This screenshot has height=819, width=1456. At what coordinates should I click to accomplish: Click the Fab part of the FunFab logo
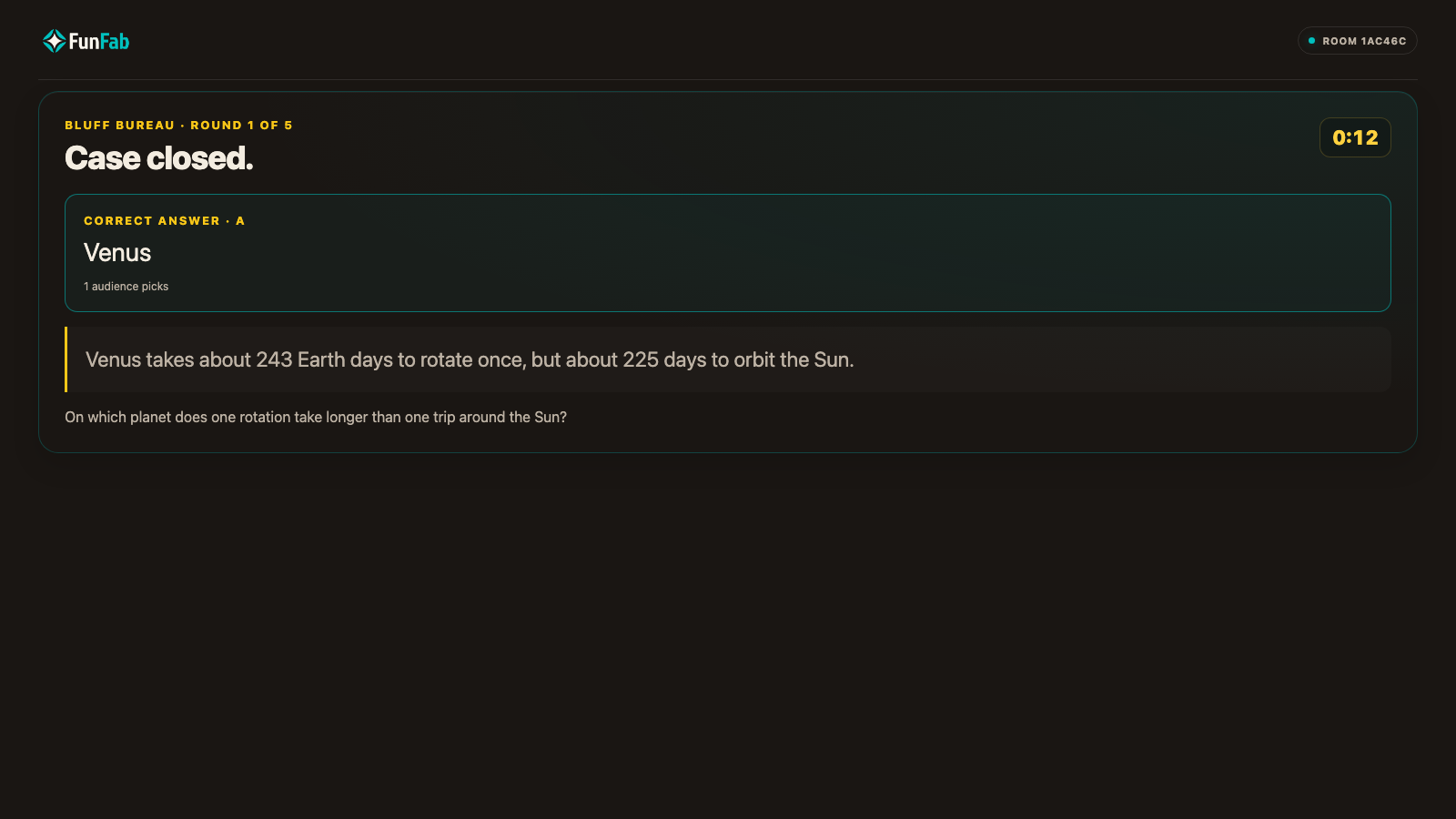click(115, 41)
